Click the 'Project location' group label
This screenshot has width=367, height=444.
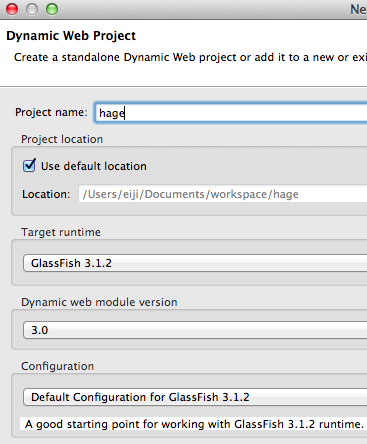[x=62, y=139]
